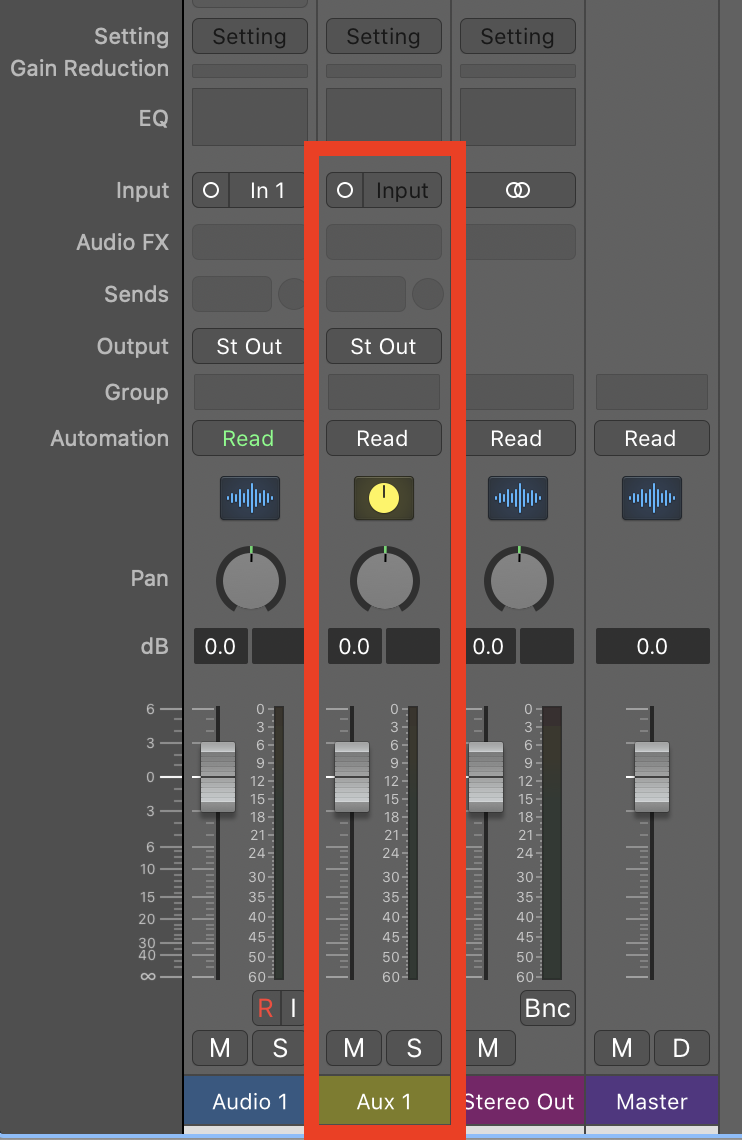Toggle input monitoring on Audio 1
This screenshot has width=742, height=1140.
pyautogui.click(x=293, y=1008)
